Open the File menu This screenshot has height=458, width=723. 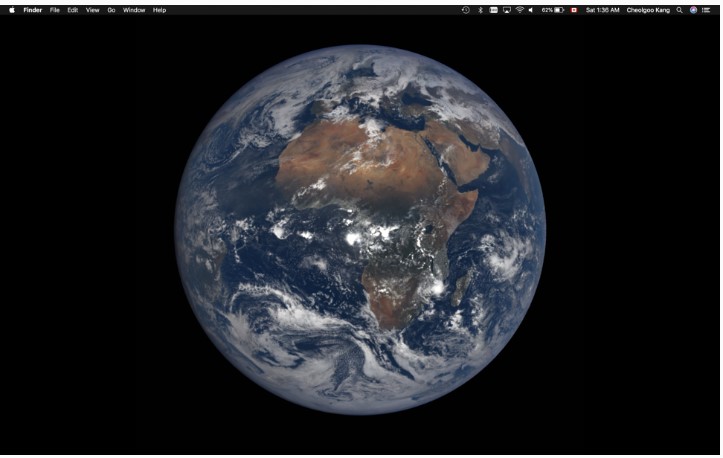(x=55, y=10)
